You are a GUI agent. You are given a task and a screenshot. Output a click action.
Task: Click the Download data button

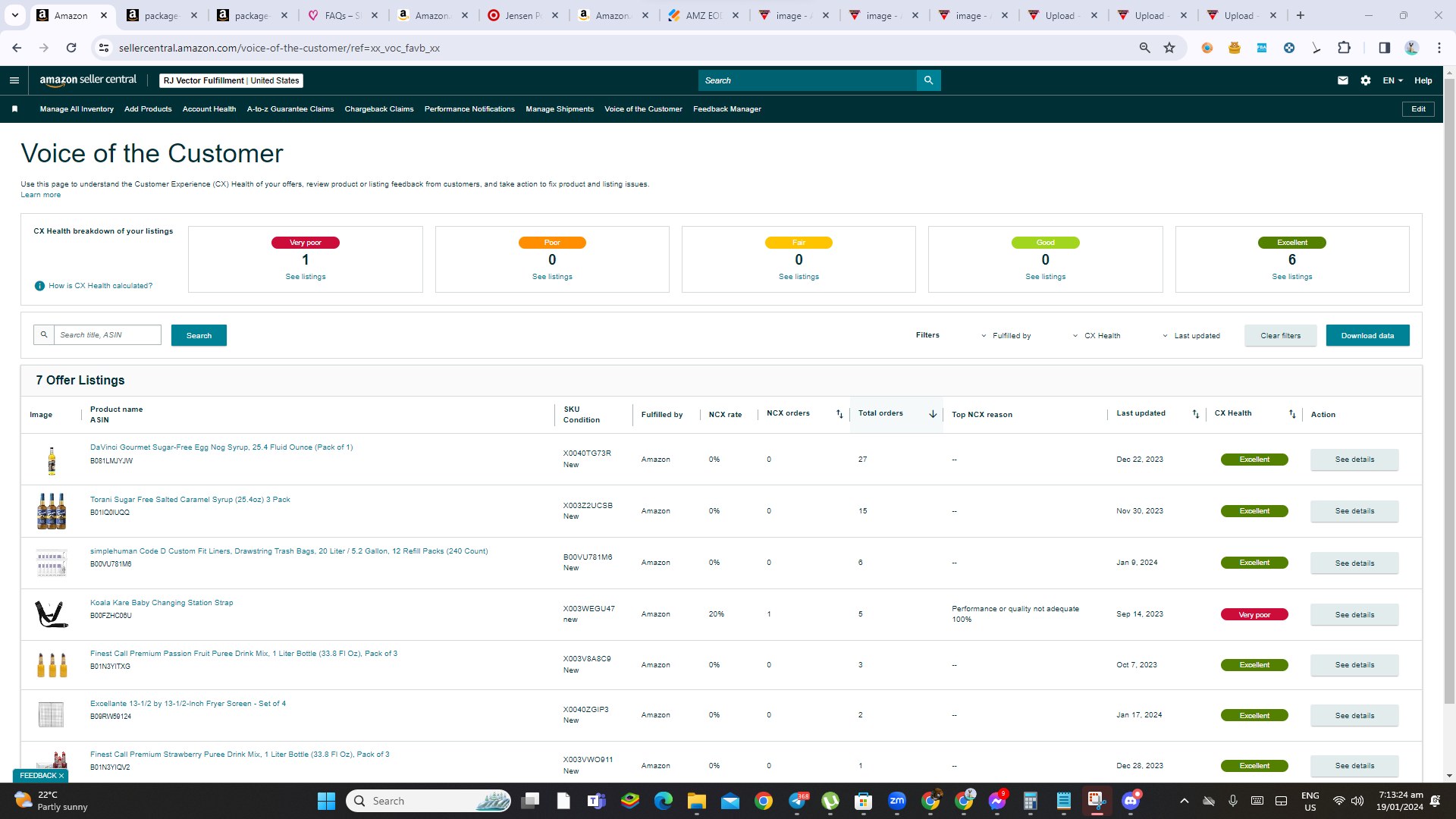(x=1367, y=335)
